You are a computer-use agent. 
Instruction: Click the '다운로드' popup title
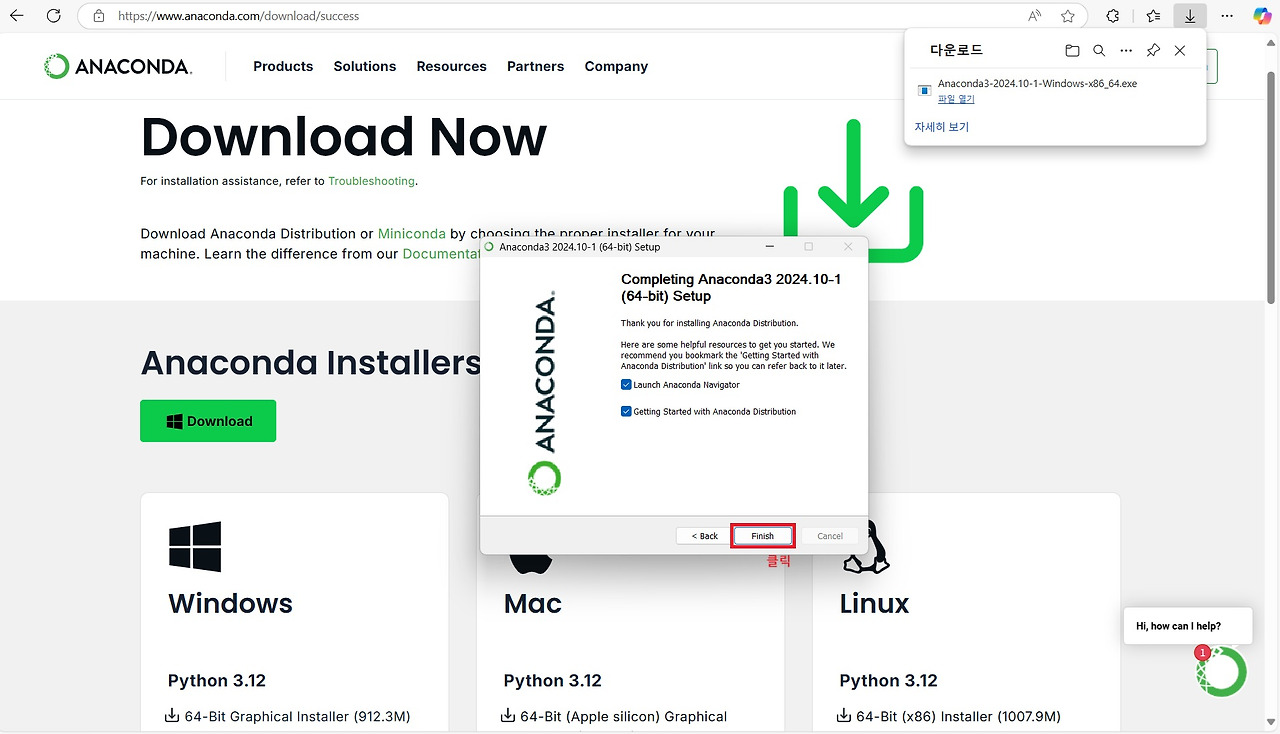point(957,50)
